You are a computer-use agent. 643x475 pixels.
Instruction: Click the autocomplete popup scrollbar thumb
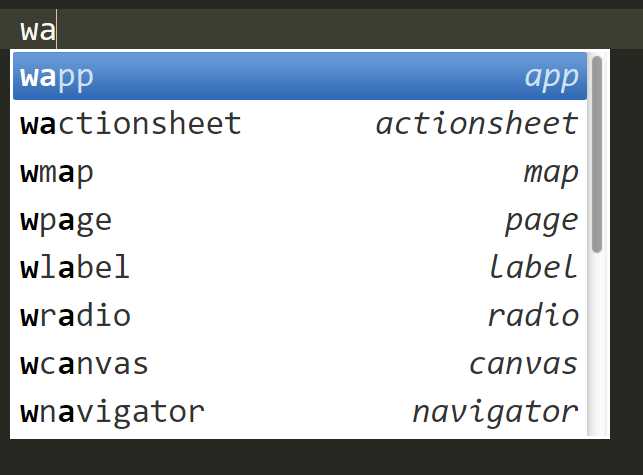597,154
